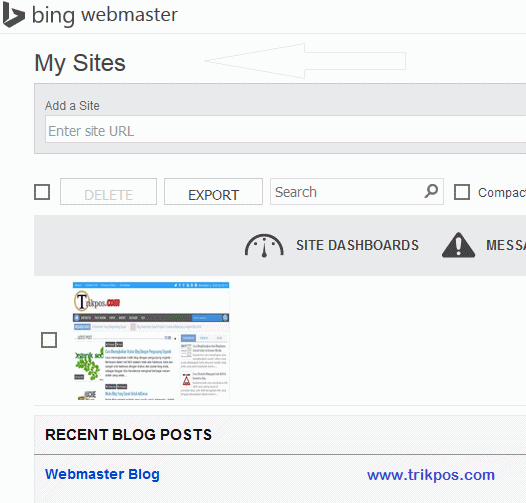Click the EXPORT button

tap(213, 192)
